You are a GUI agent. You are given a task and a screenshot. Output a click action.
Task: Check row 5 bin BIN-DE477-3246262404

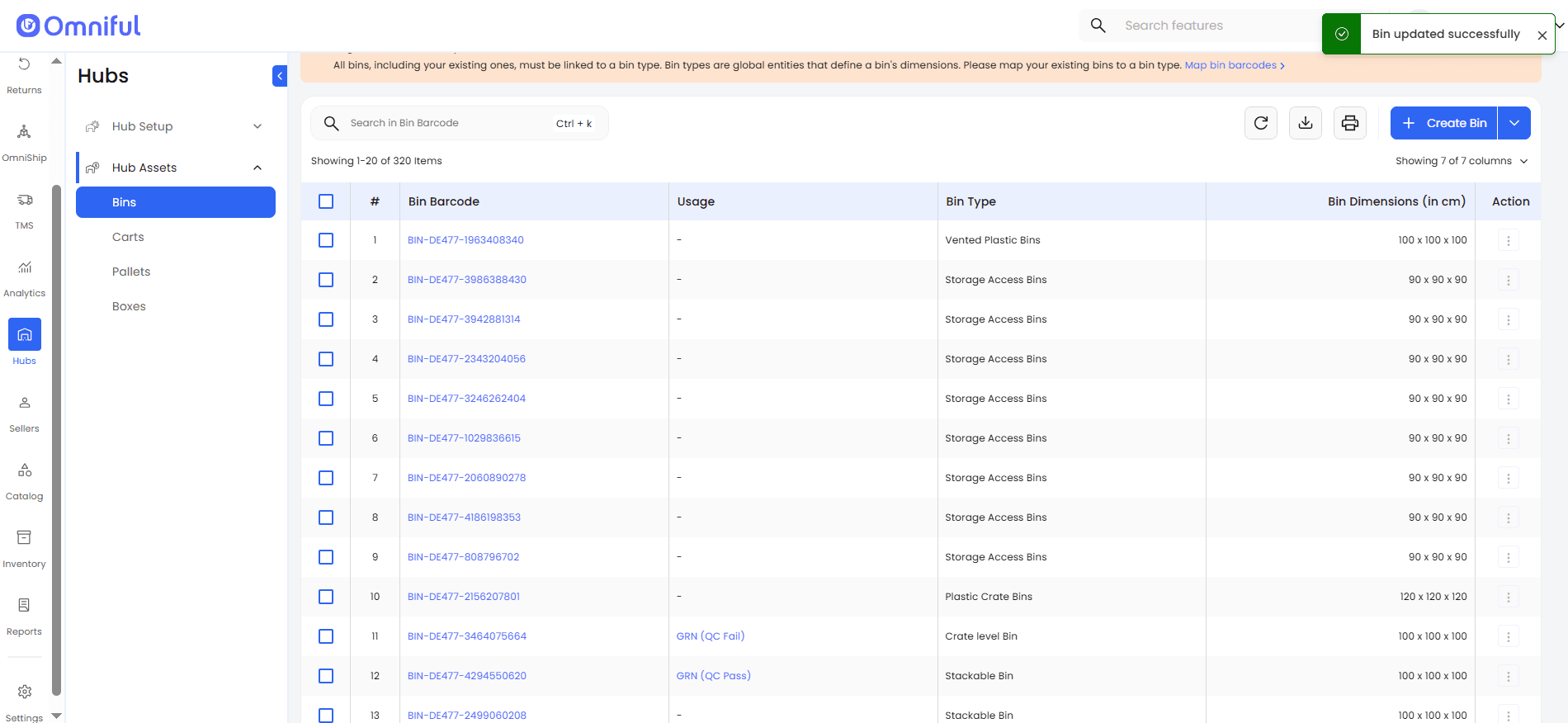(326, 399)
